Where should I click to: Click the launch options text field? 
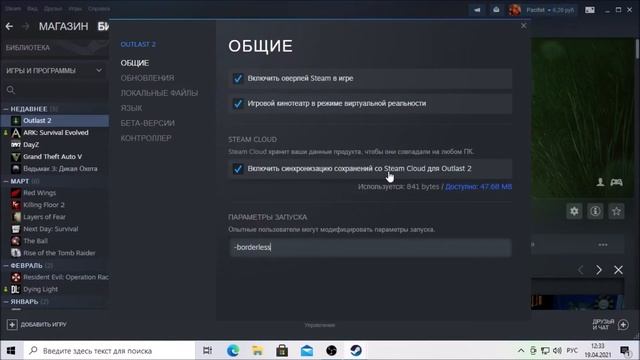pyautogui.click(x=370, y=247)
